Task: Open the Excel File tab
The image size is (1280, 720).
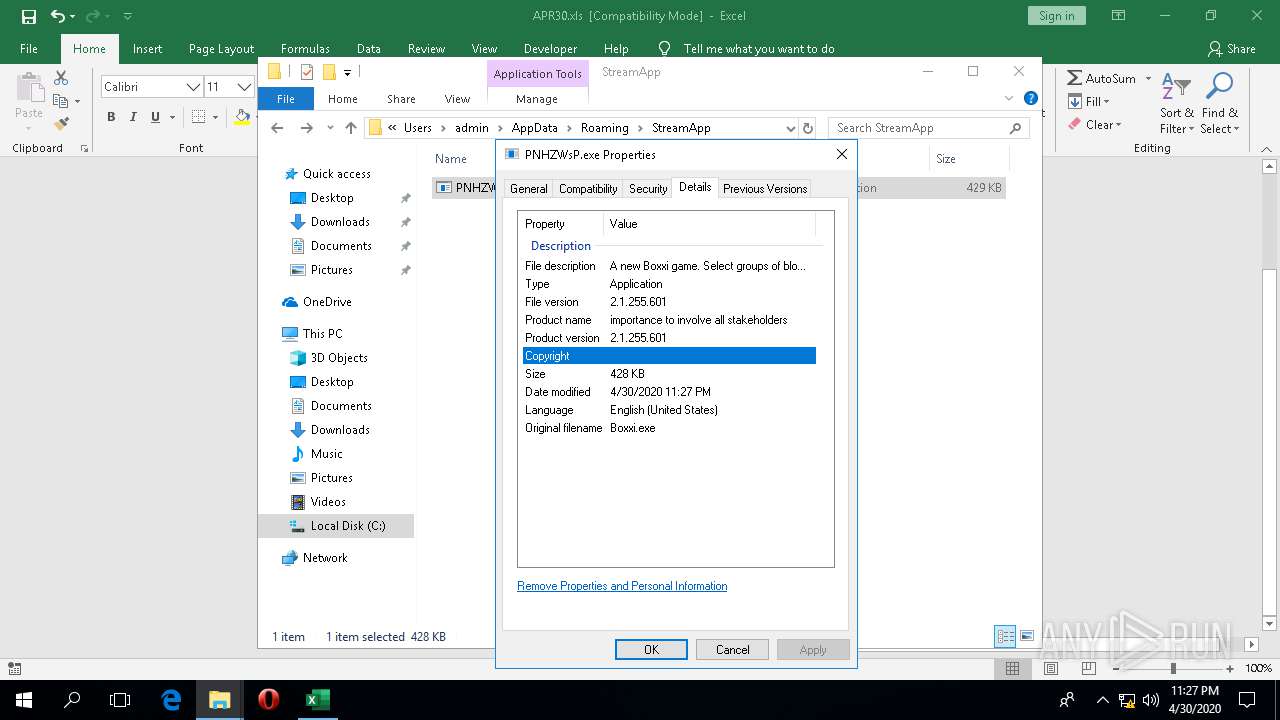Action: (x=29, y=48)
